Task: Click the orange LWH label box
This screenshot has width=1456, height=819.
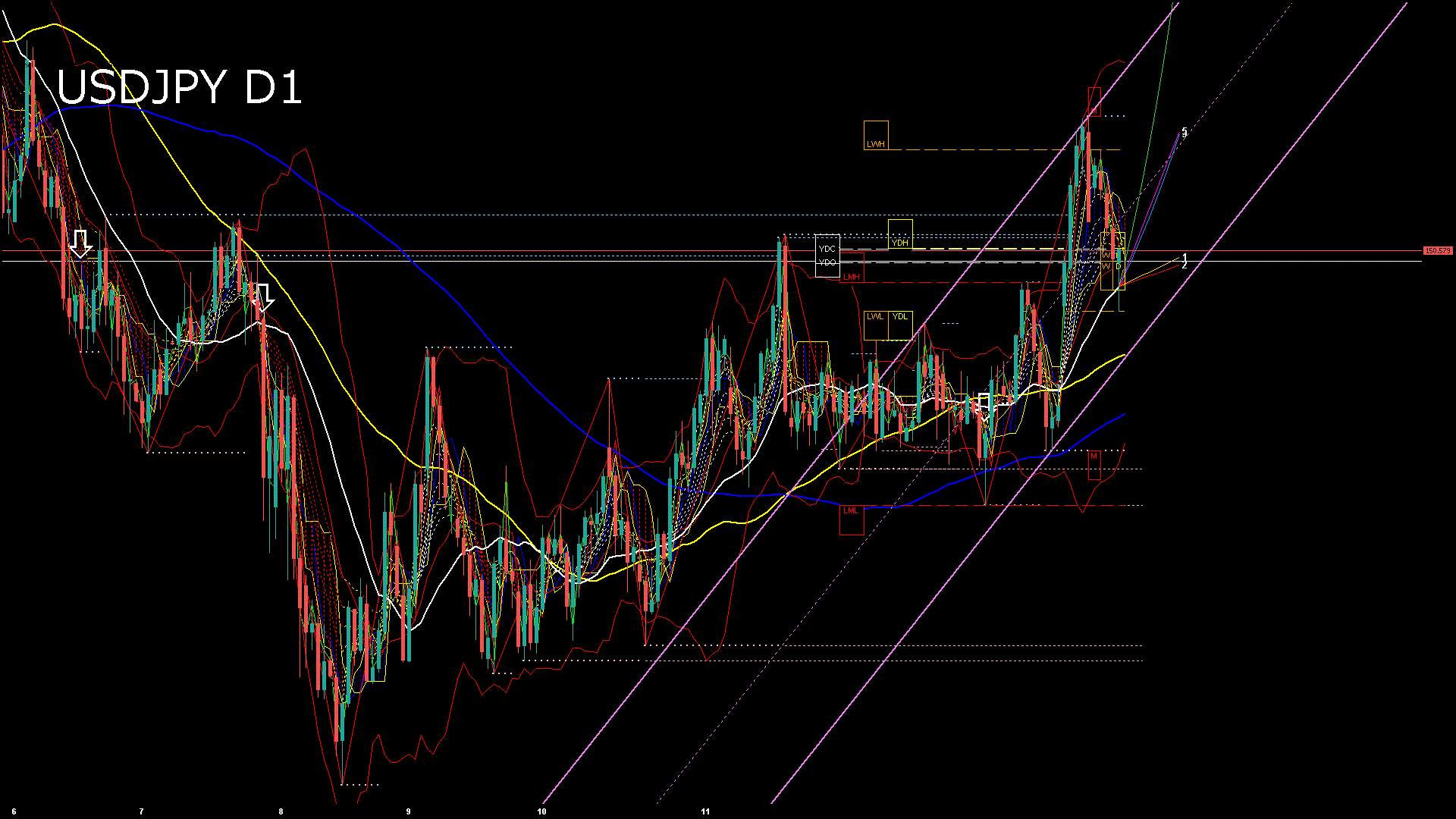Action: (876, 136)
